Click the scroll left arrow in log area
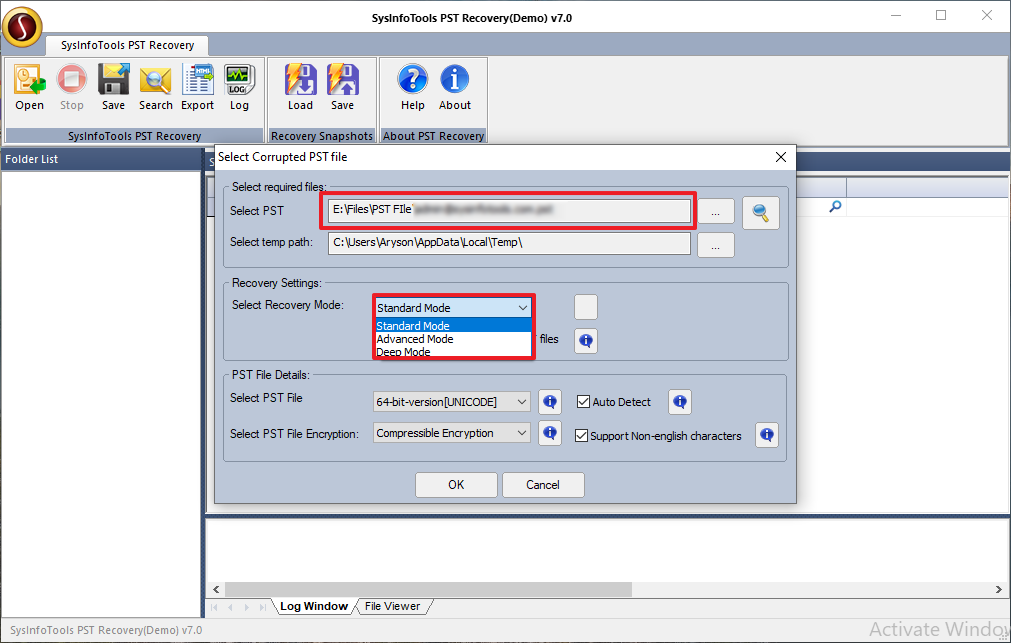This screenshot has height=643, width=1011. (216, 589)
